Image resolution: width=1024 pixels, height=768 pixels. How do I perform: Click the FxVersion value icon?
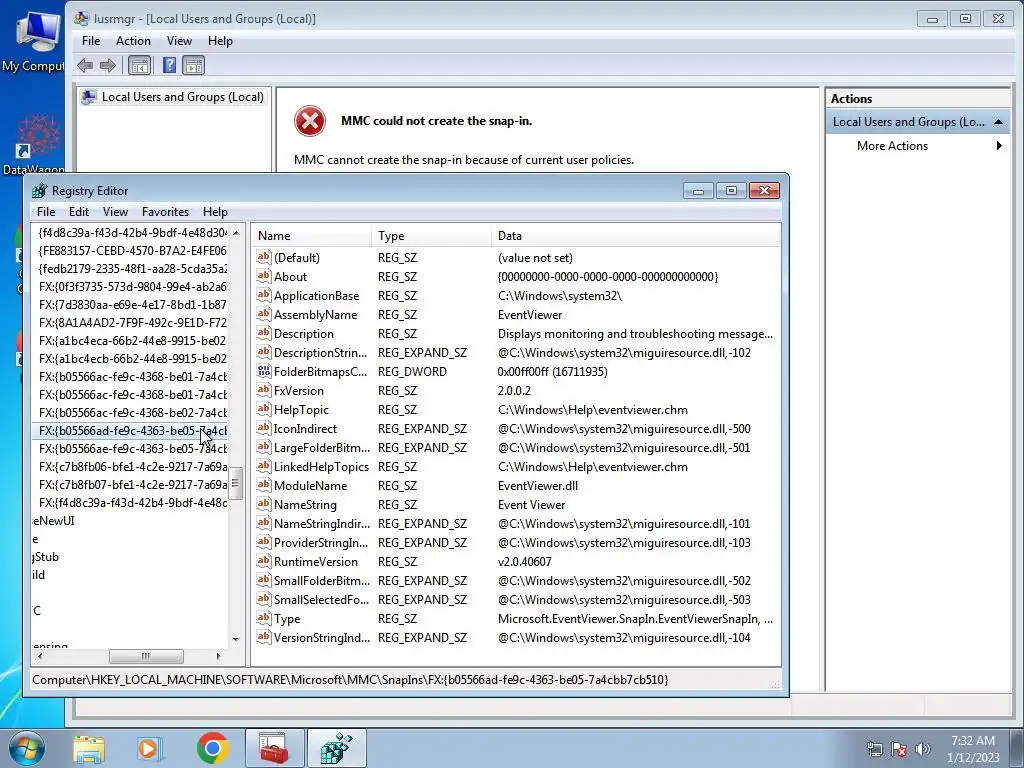[x=264, y=391]
